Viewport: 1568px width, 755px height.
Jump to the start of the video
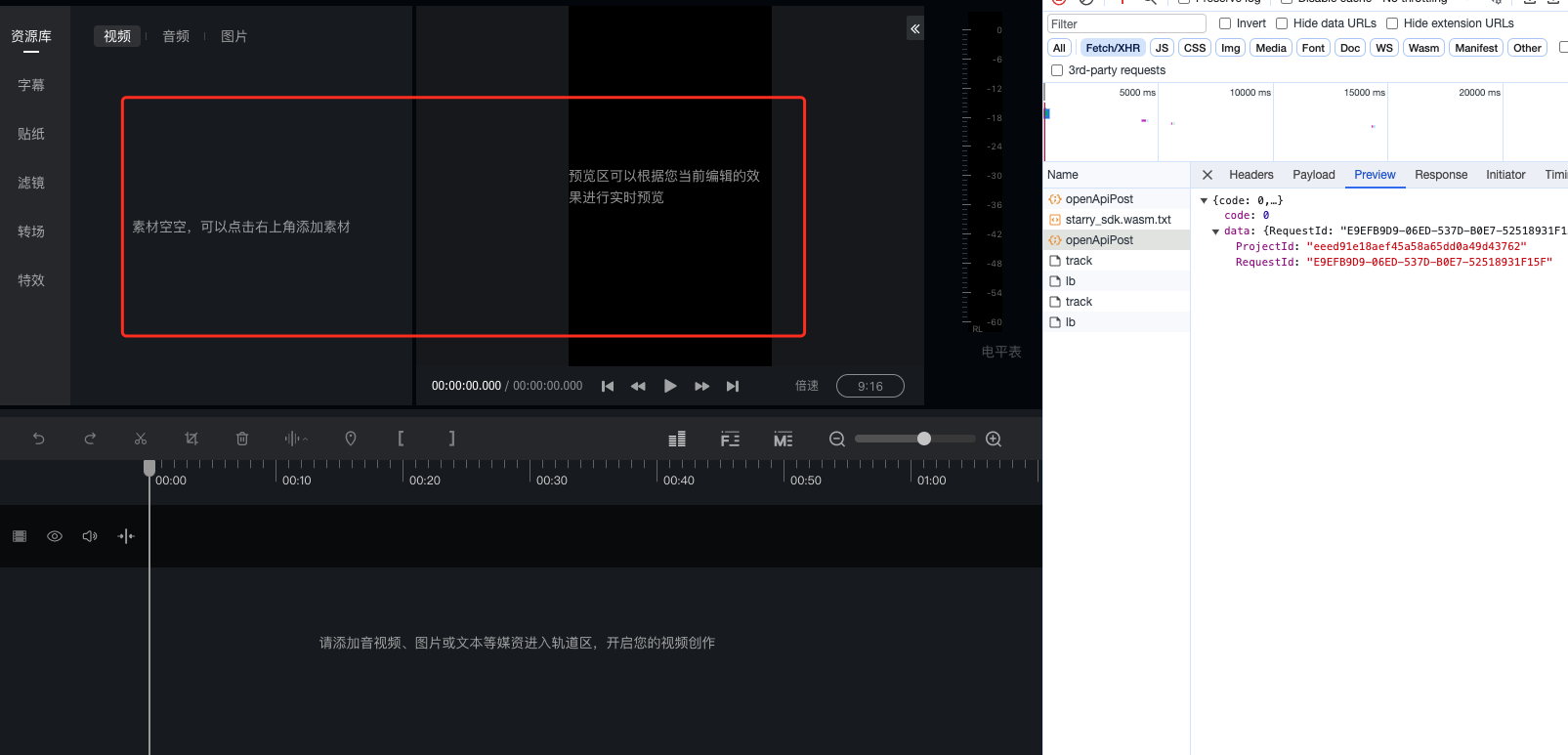click(x=608, y=386)
